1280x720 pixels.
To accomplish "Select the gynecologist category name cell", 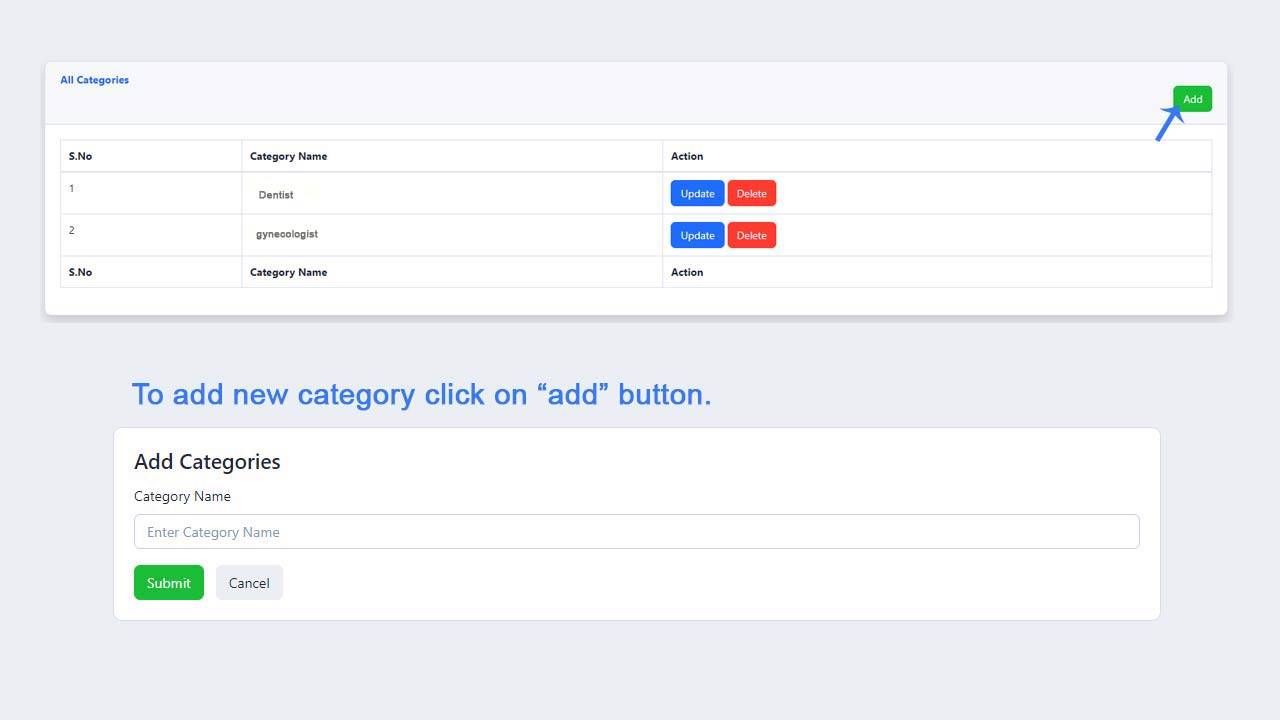I will 287,234.
